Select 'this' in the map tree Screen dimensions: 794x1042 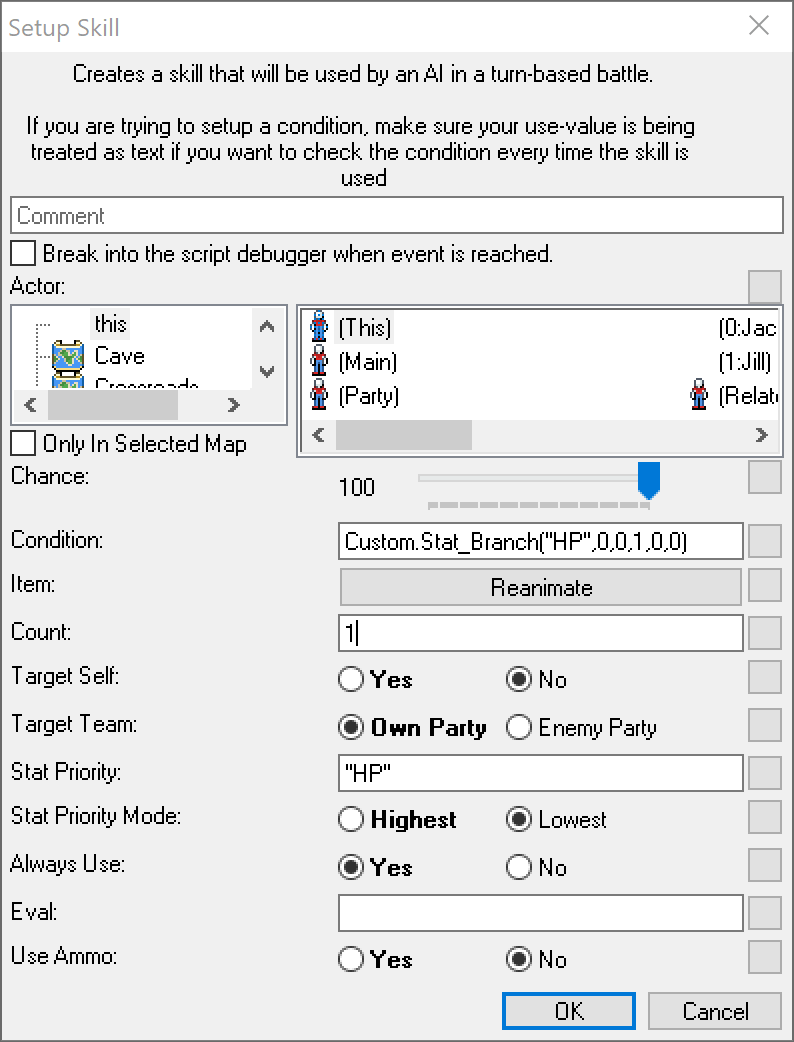pos(110,324)
